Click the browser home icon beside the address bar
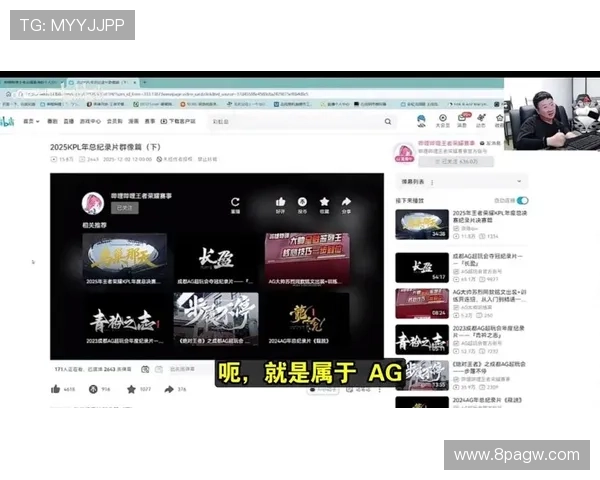 coord(8,94)
